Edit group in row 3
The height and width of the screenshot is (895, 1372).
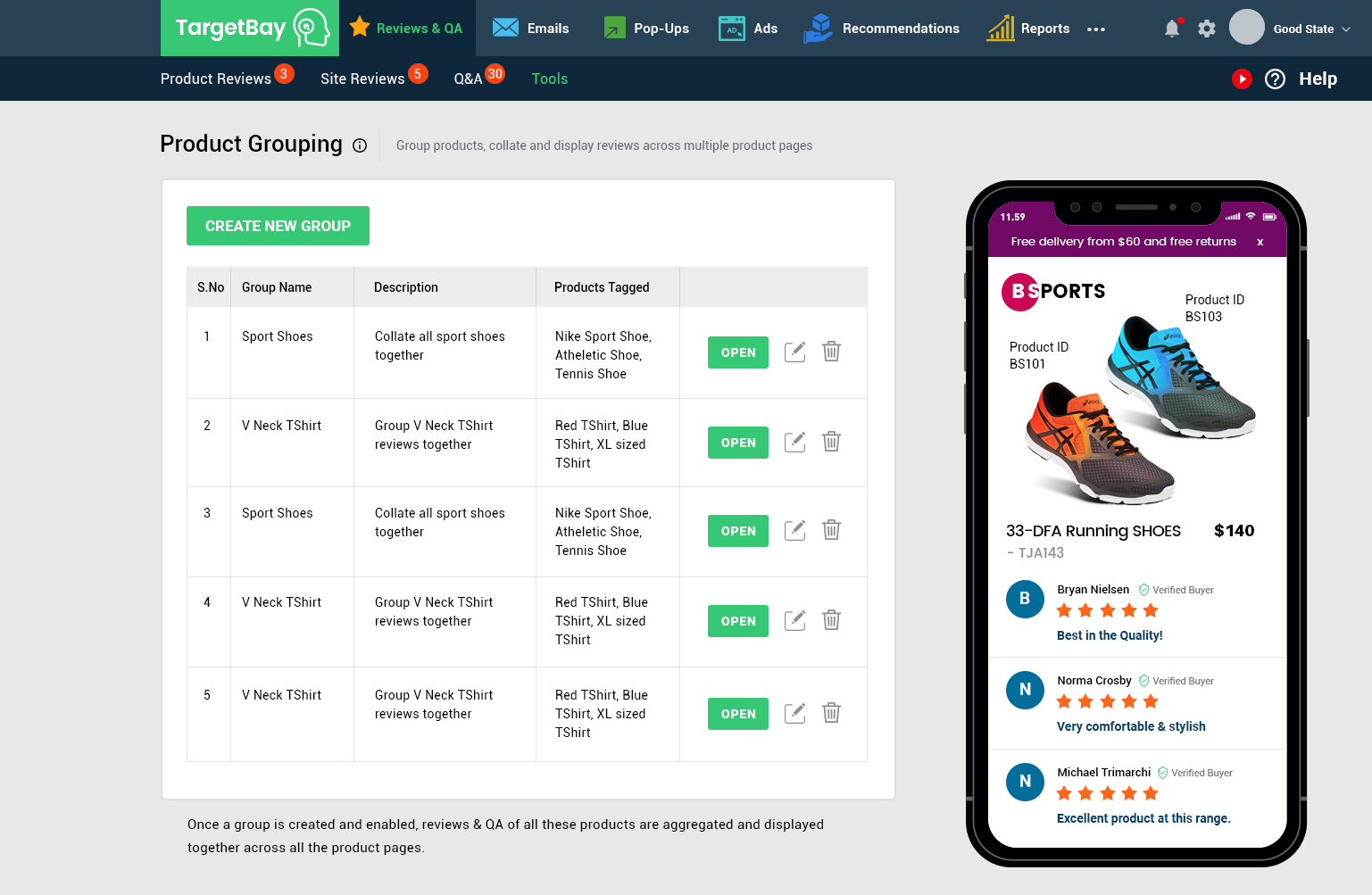tap(794, 530)
